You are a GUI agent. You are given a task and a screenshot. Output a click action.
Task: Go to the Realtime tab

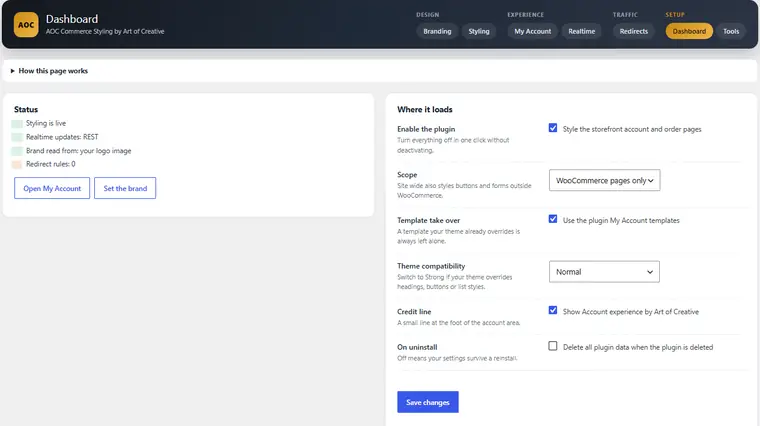(x=581, y=31)
